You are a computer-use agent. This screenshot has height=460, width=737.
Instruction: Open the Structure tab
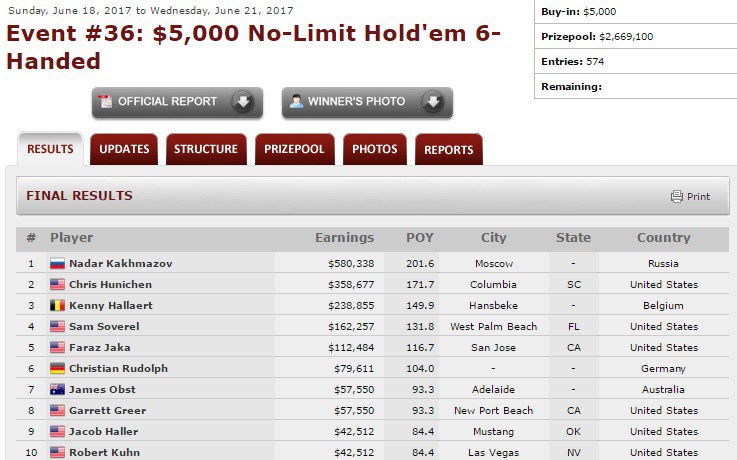(206, 150)
